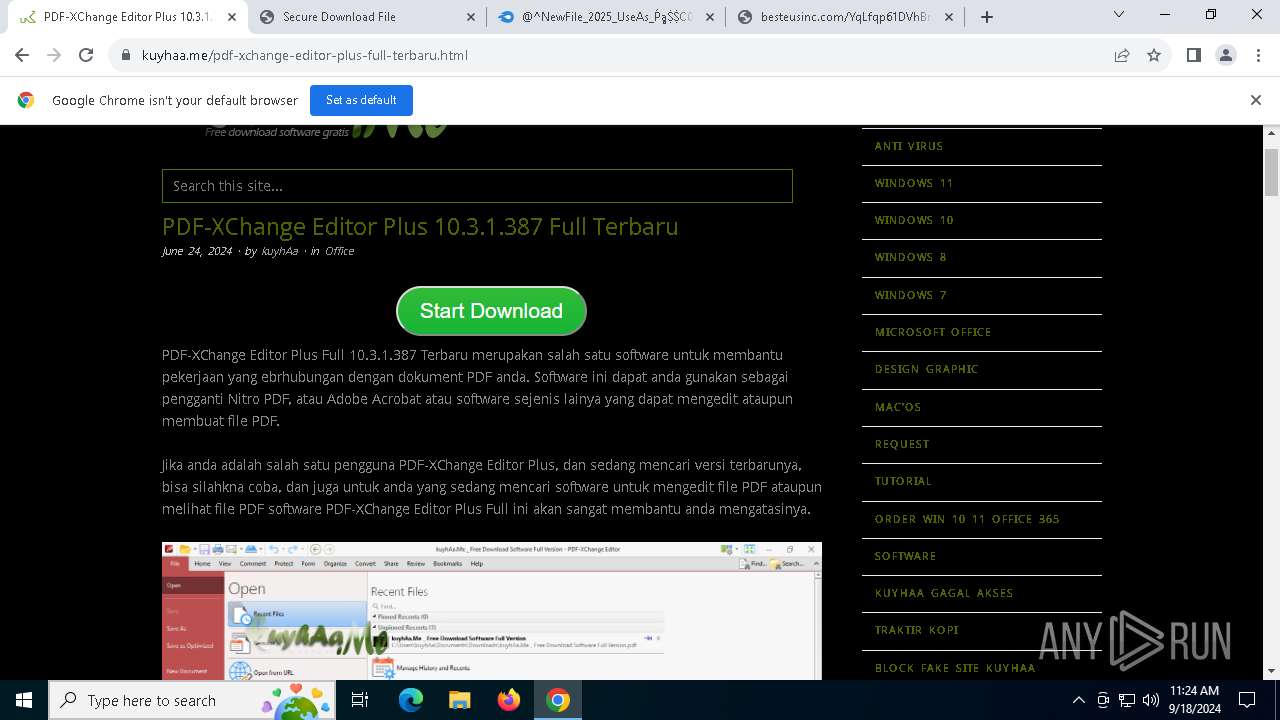Viewport: 1280px width, 720px height.
Task: Open the Windows Start menu
Action: [24, 700]
